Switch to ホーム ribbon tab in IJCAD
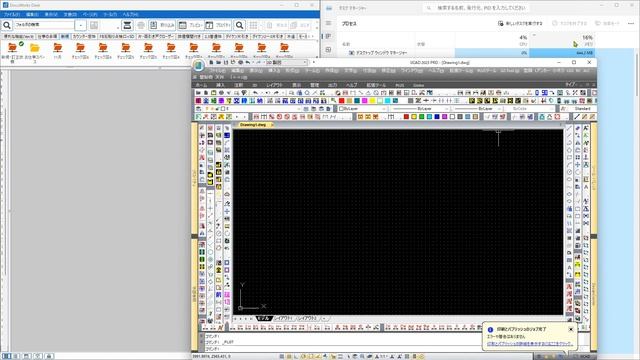Screen dimensions: 640x360 click(201, 85)
